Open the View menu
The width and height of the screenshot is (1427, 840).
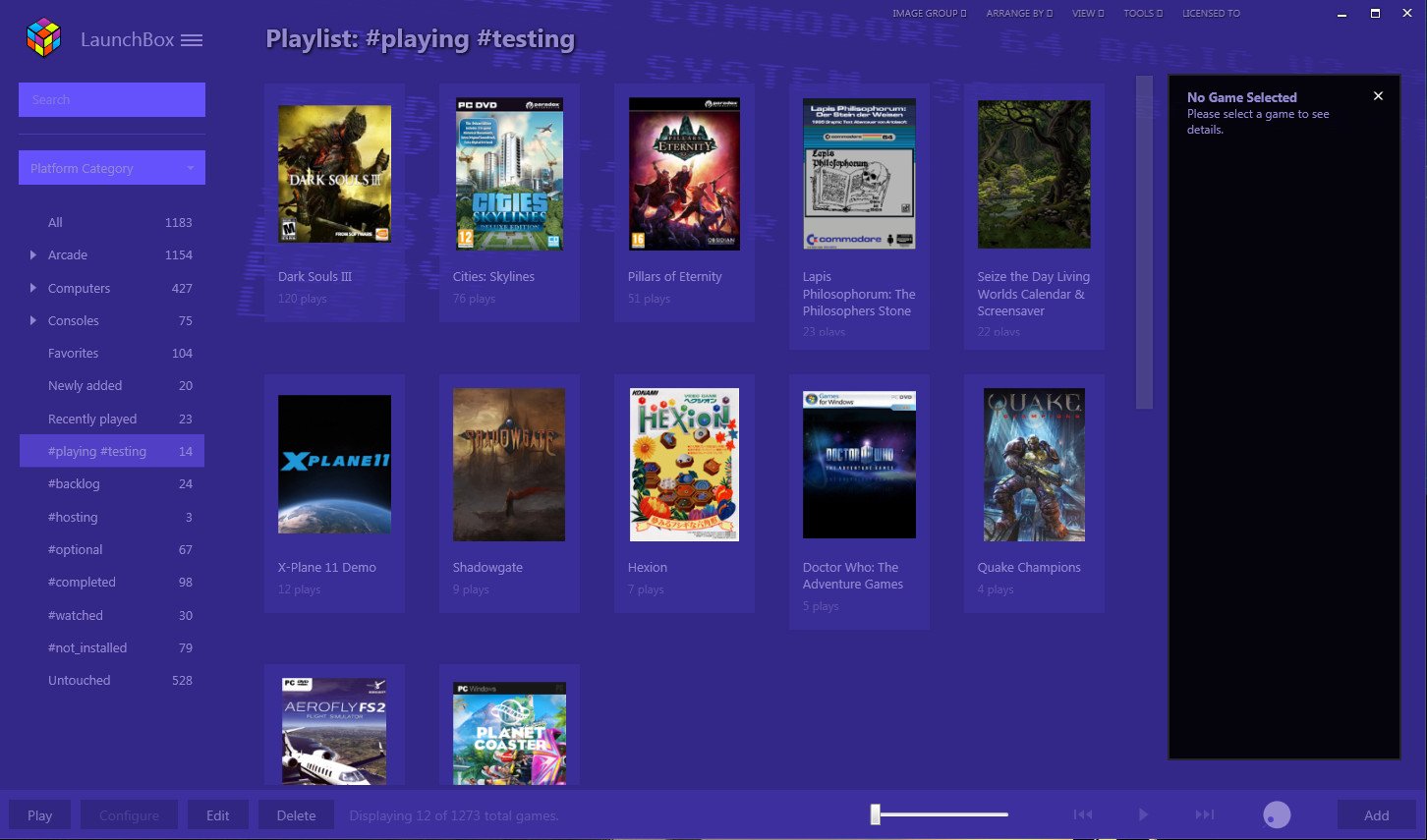tap(1088, 14)
